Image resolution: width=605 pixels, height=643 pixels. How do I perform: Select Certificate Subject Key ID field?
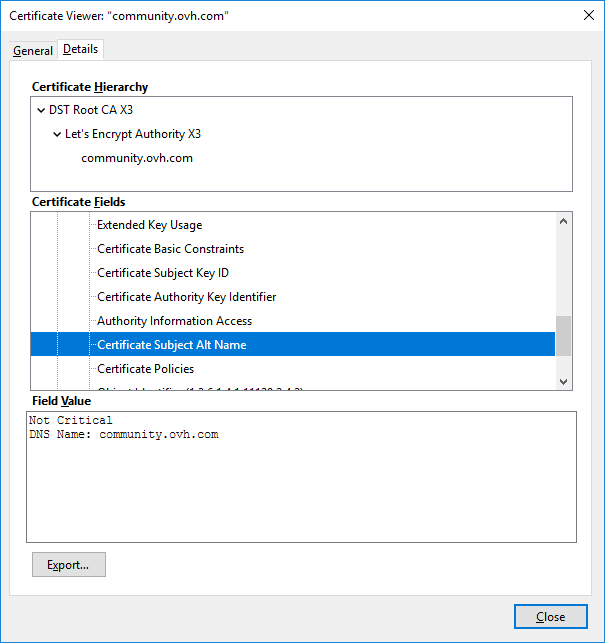[x=163, y=273]
